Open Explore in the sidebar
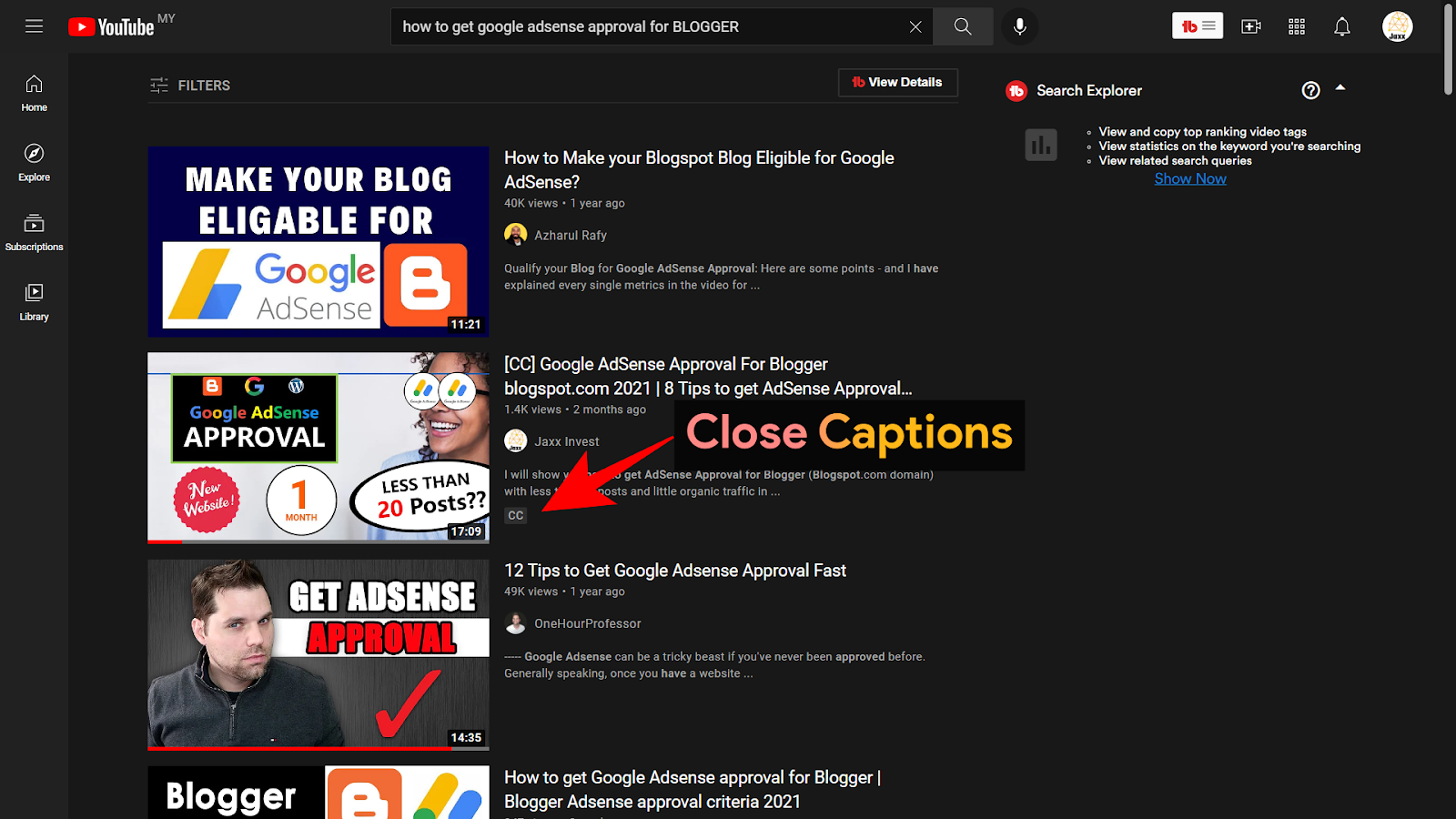Screen dimensions: 1456x819 click(x=34, y=163)
